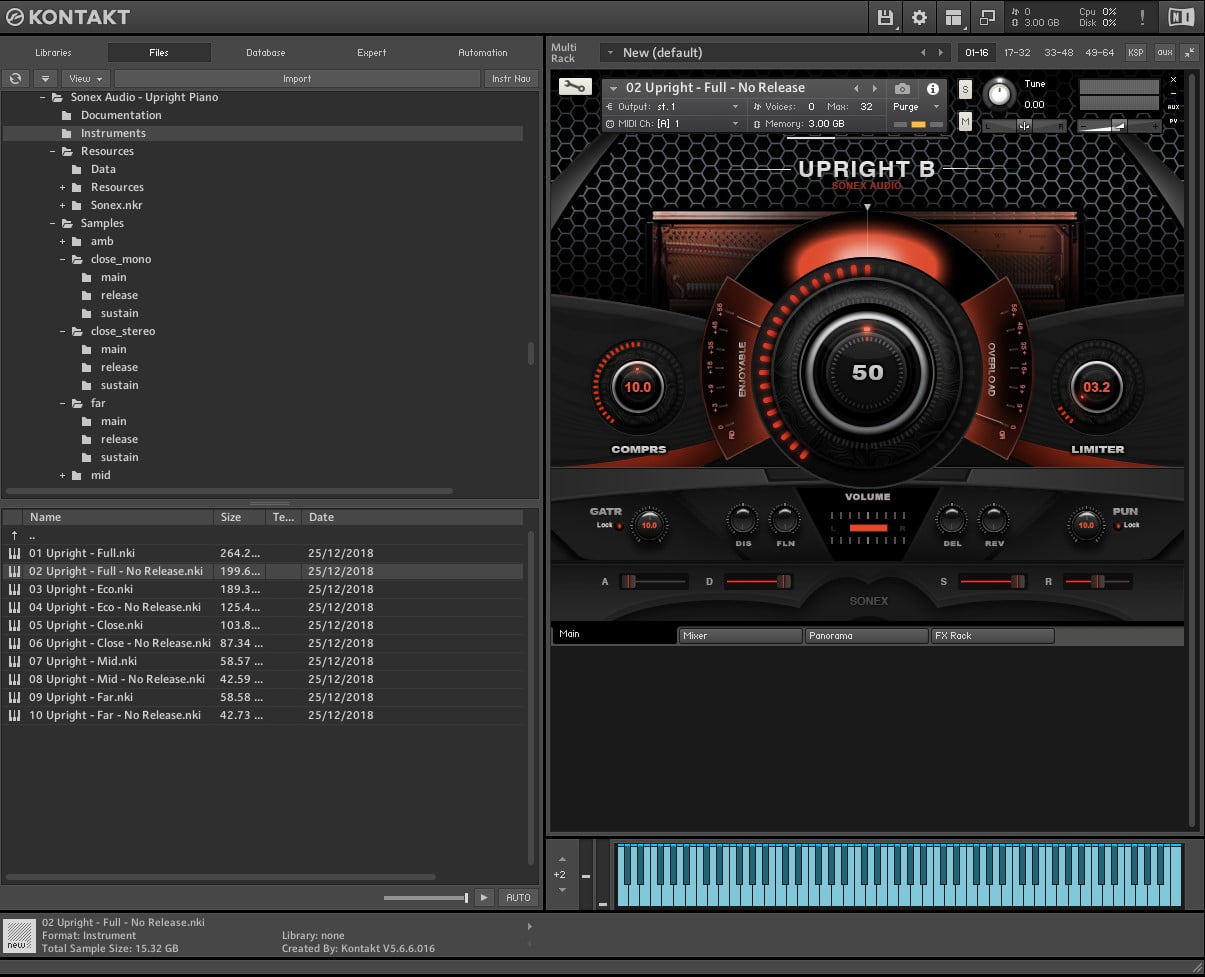
Task: Toggle the KSP multi script button
Action: 1136,52
